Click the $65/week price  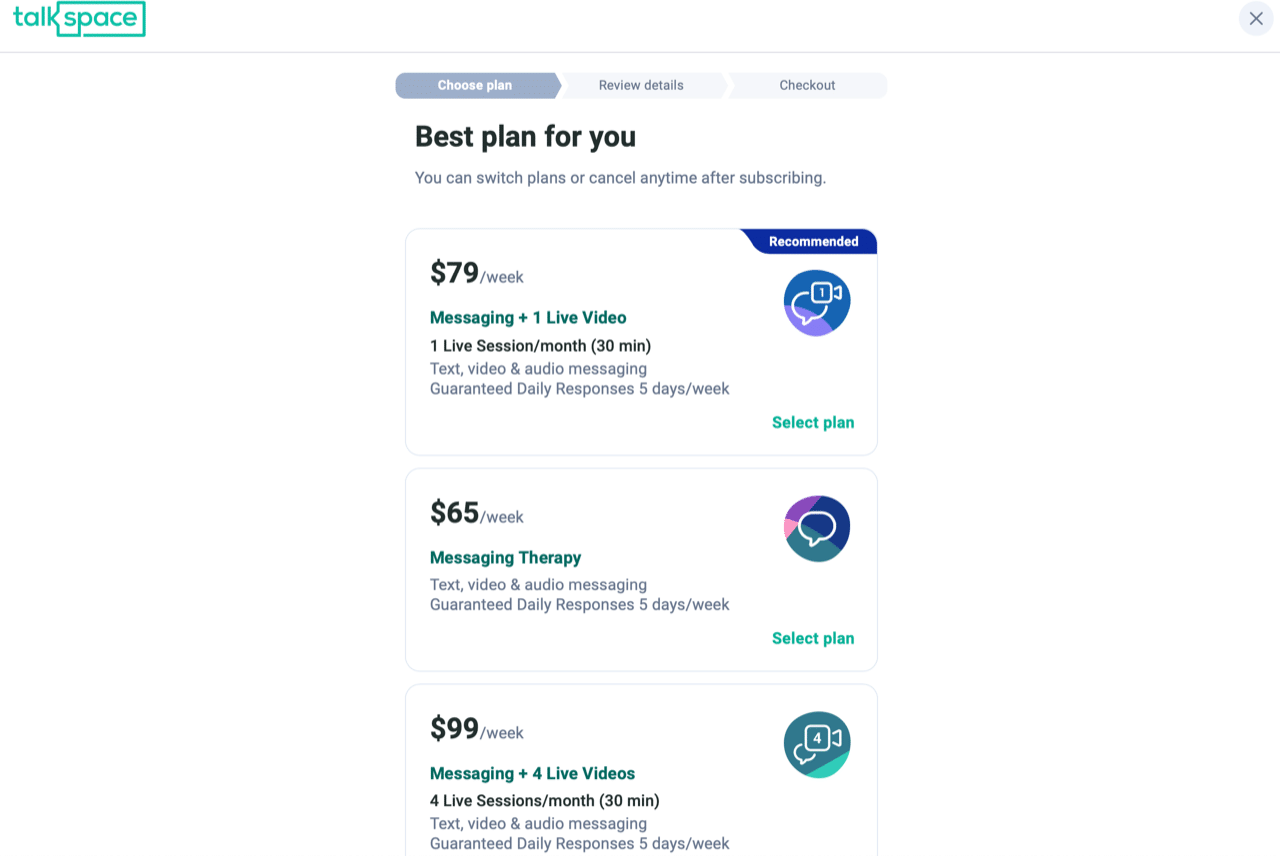click(477, 513)
